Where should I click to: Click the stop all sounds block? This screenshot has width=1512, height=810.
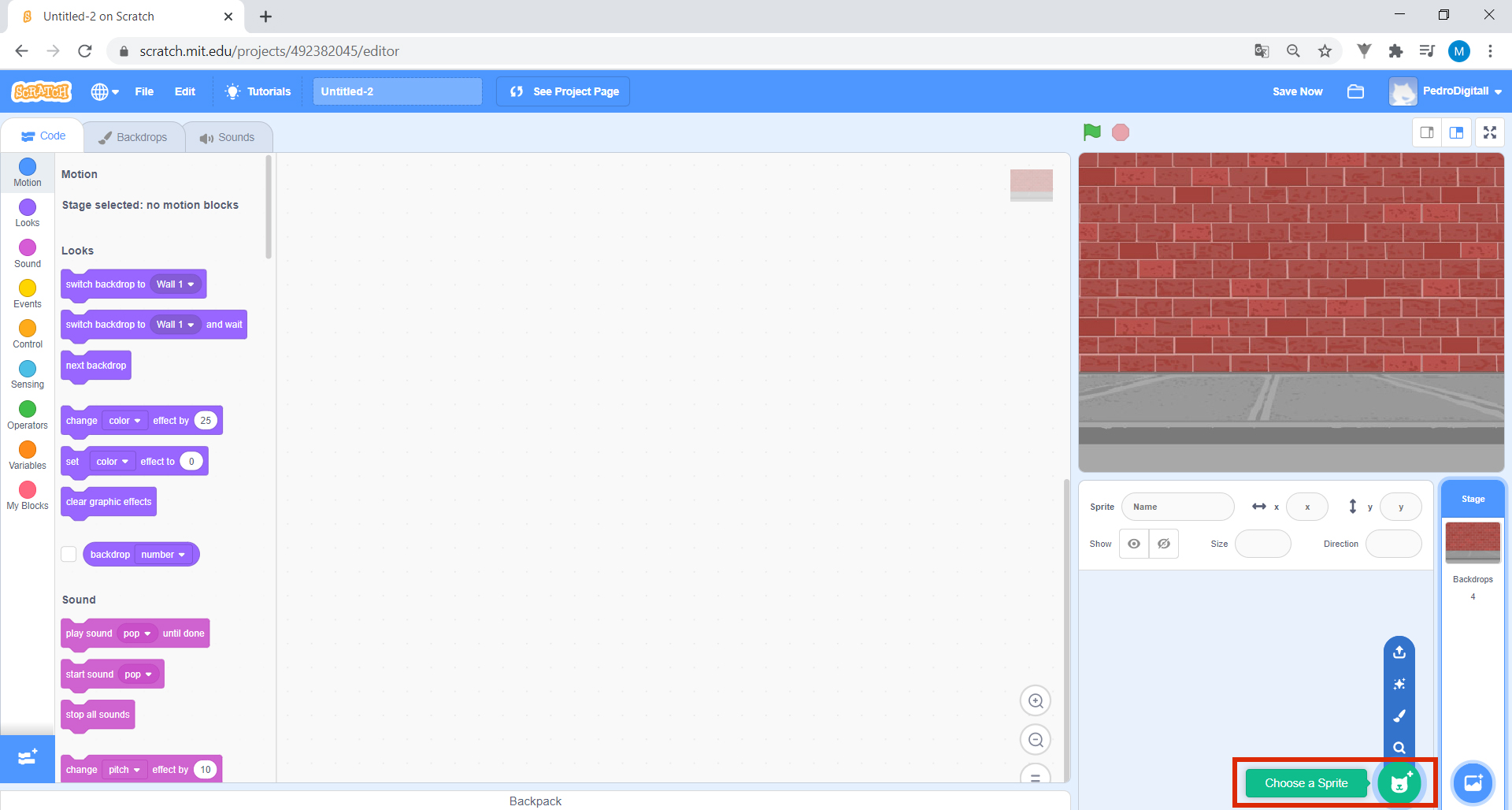click(98, 715)
